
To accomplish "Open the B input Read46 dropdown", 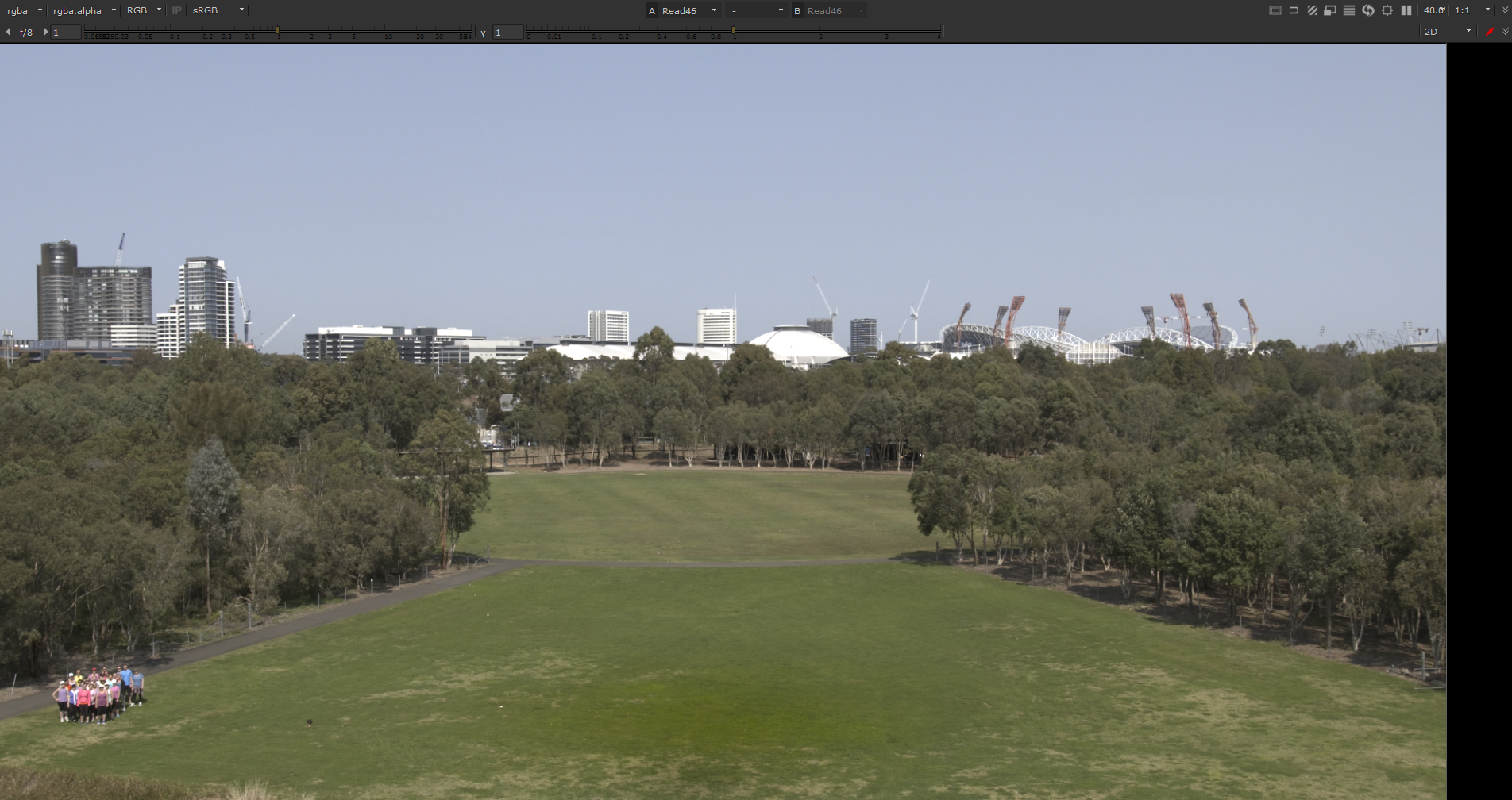I will 835,11.
